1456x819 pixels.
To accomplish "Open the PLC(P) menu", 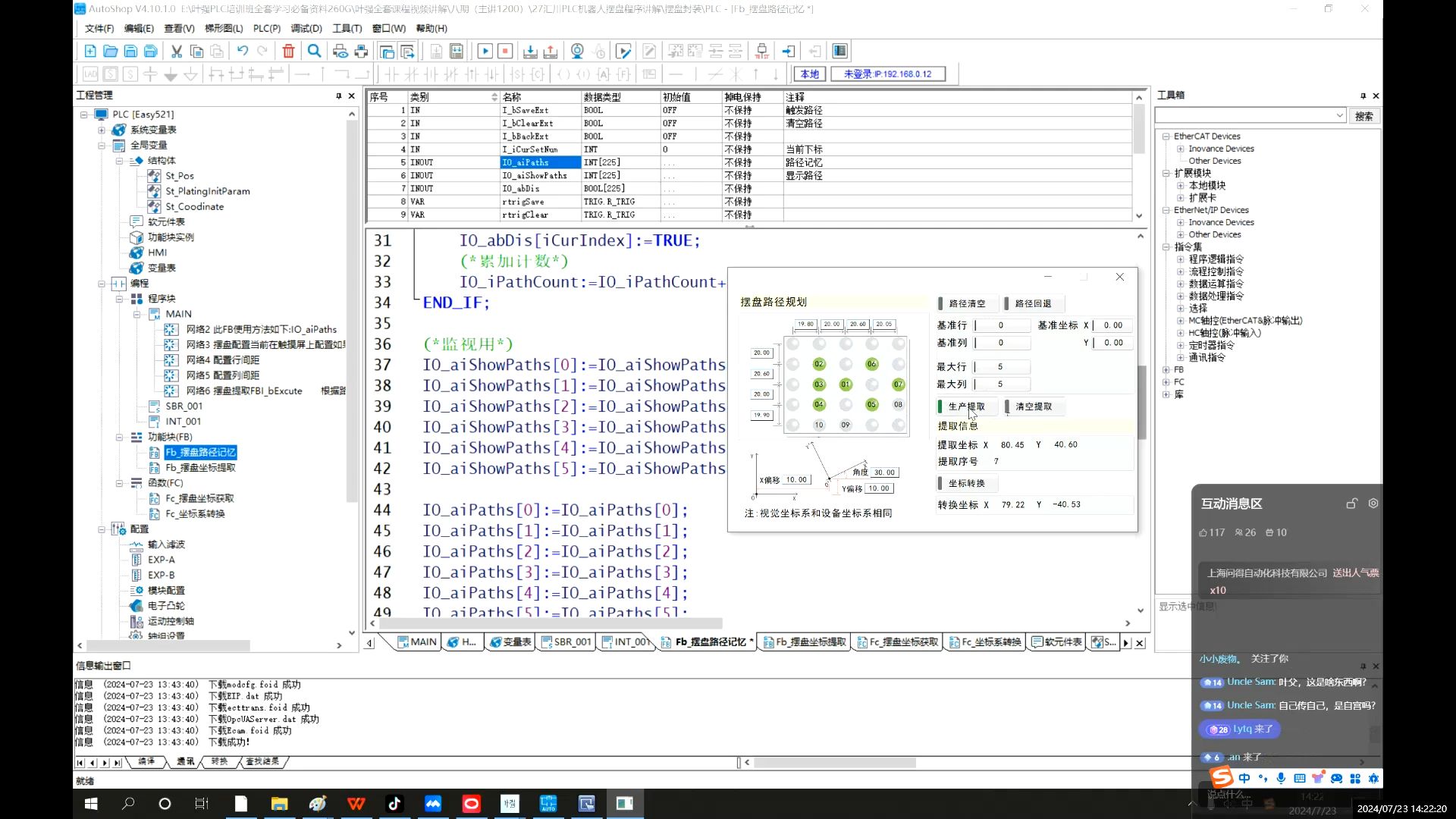I will tap(266, 29).
